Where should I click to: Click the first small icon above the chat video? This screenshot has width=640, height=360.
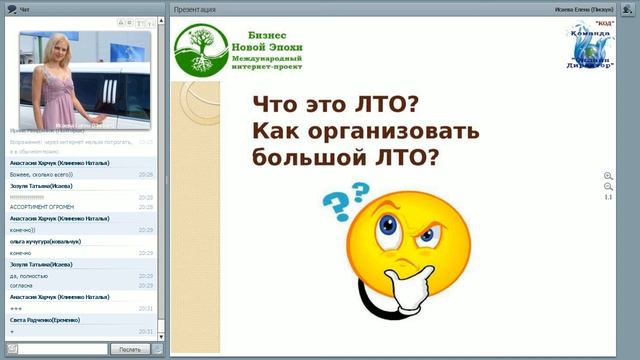[x=121, y=23]
